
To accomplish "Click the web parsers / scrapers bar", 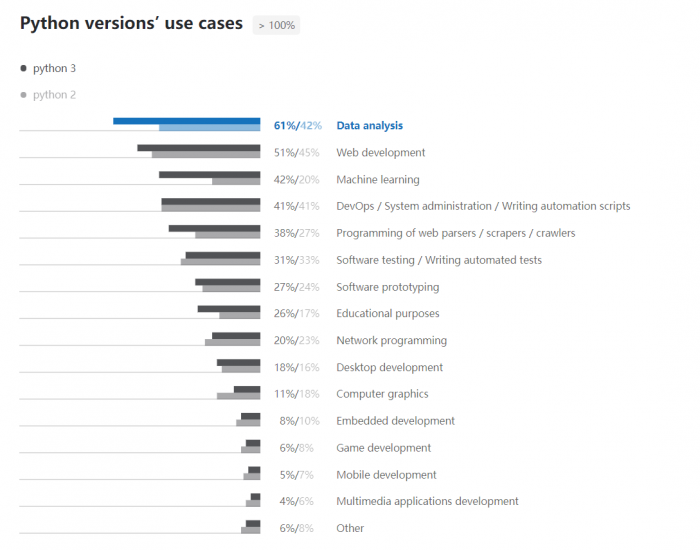I will [215, 229].
